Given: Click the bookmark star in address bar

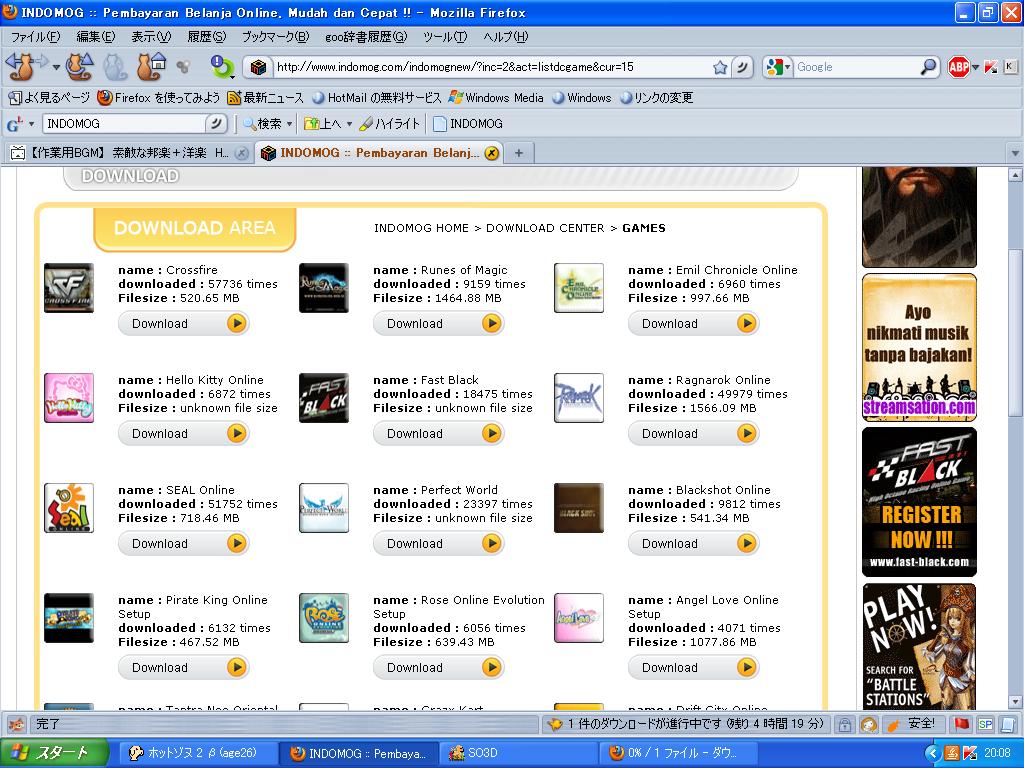Looking at the screenshot, I should click(x=720, y=67).
